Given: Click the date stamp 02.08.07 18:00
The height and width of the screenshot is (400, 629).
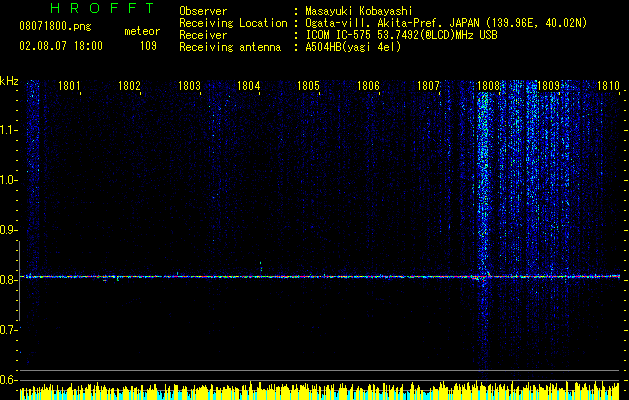Looking at the screenshot, I should pyautogui.click(x=61, y=46).
